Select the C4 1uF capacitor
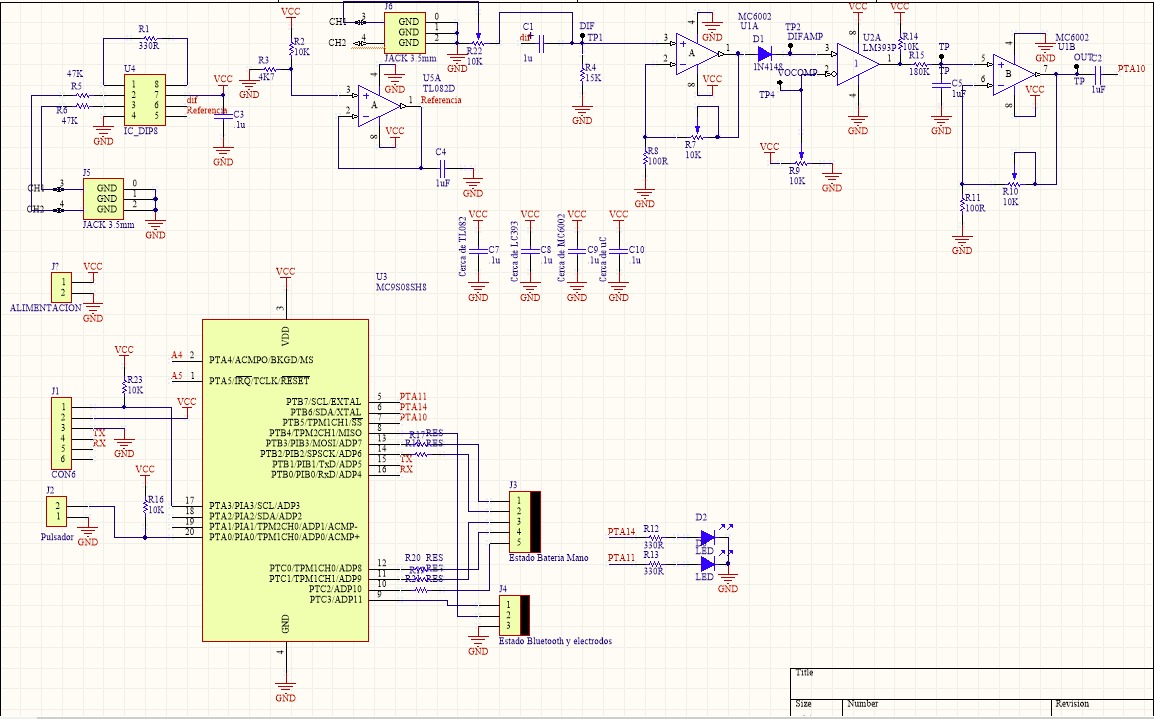 pyautogui.click(x=442, y=168)
